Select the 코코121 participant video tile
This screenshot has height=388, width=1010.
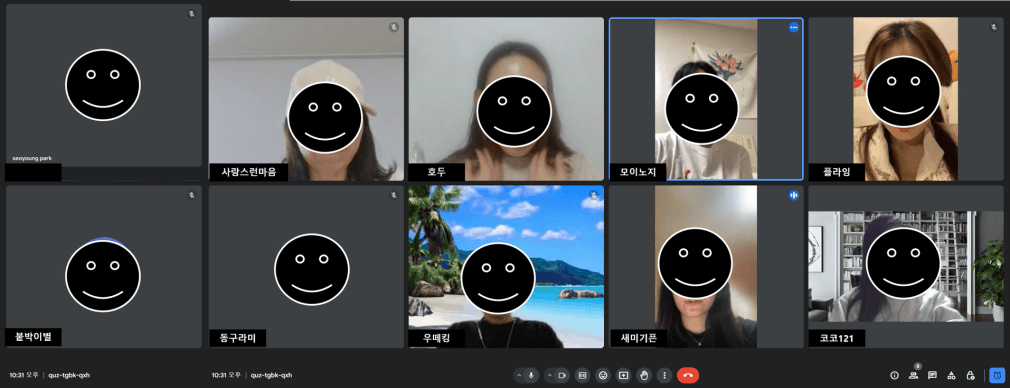coord(906,267)
